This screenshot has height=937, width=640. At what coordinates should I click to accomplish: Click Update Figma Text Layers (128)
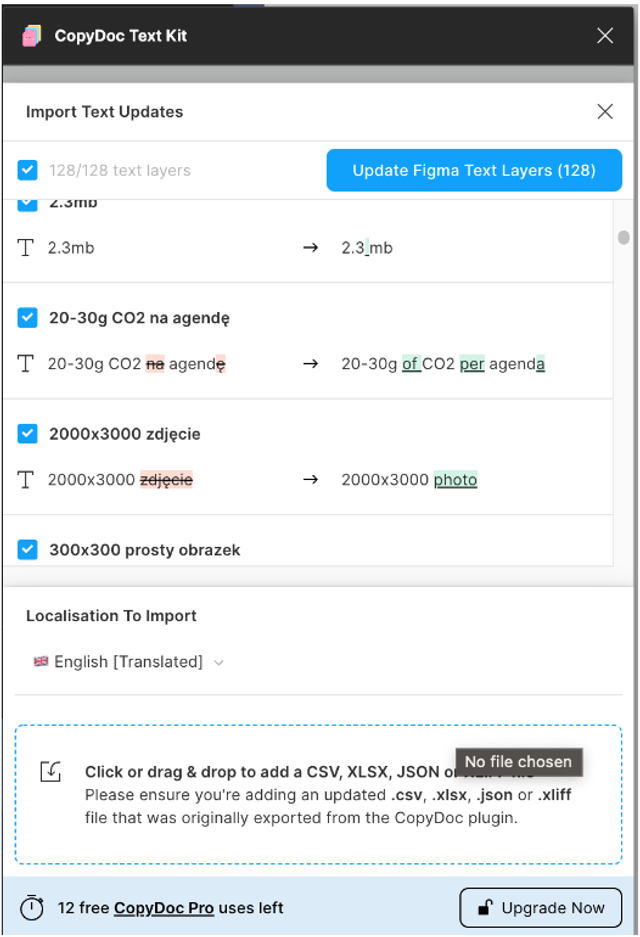[473, 170]
